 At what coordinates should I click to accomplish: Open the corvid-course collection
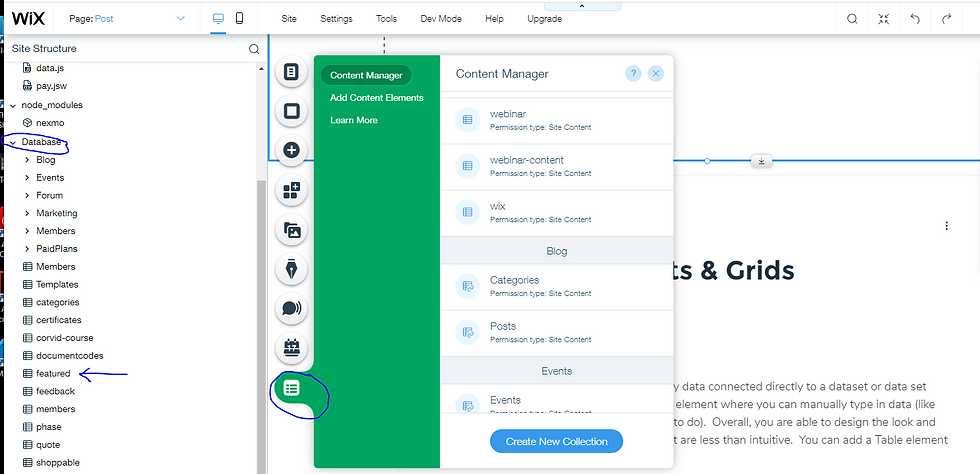click(x=64, y=338)
